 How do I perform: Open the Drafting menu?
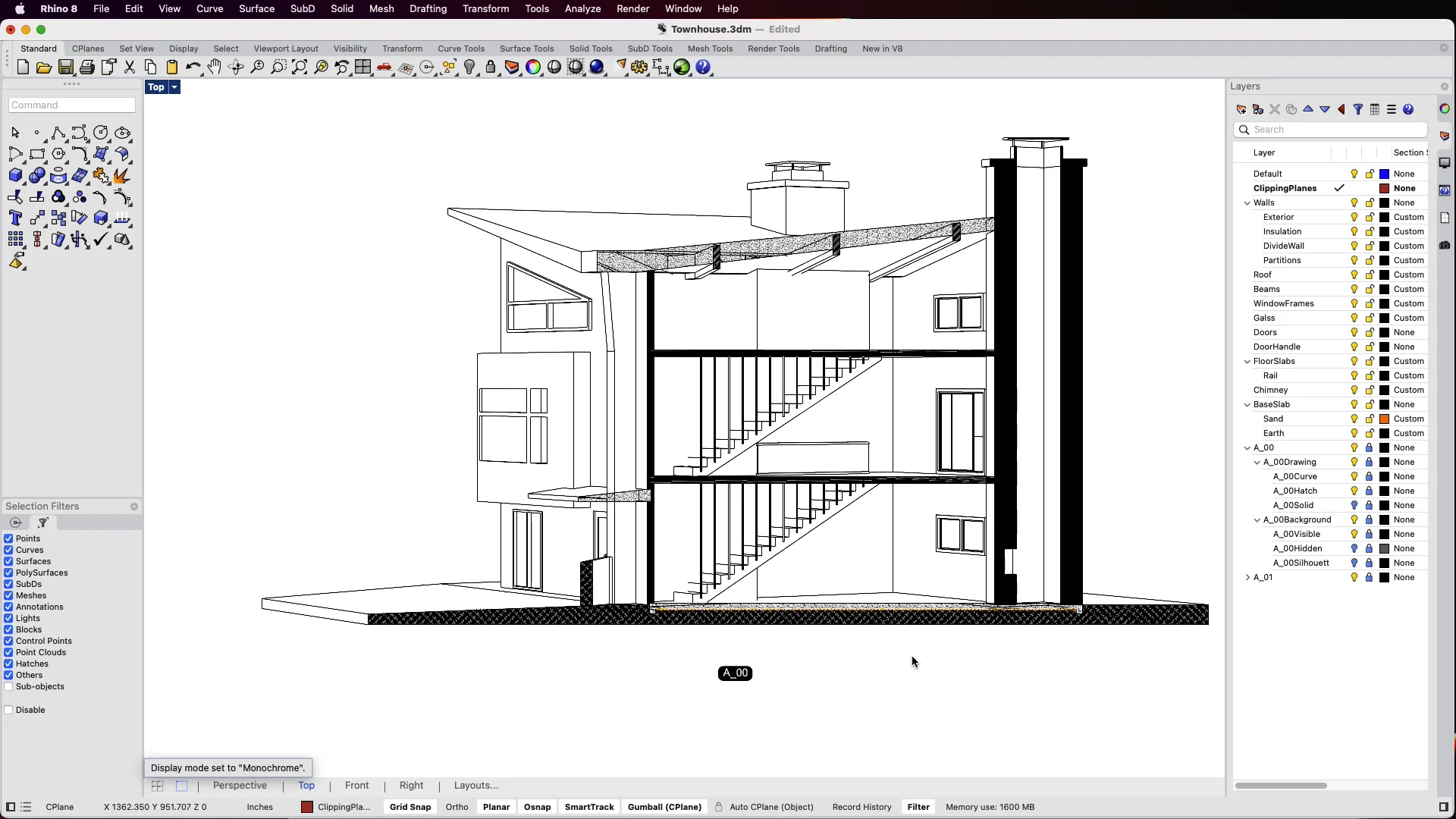pyautogui.click(x=428, y=8)
